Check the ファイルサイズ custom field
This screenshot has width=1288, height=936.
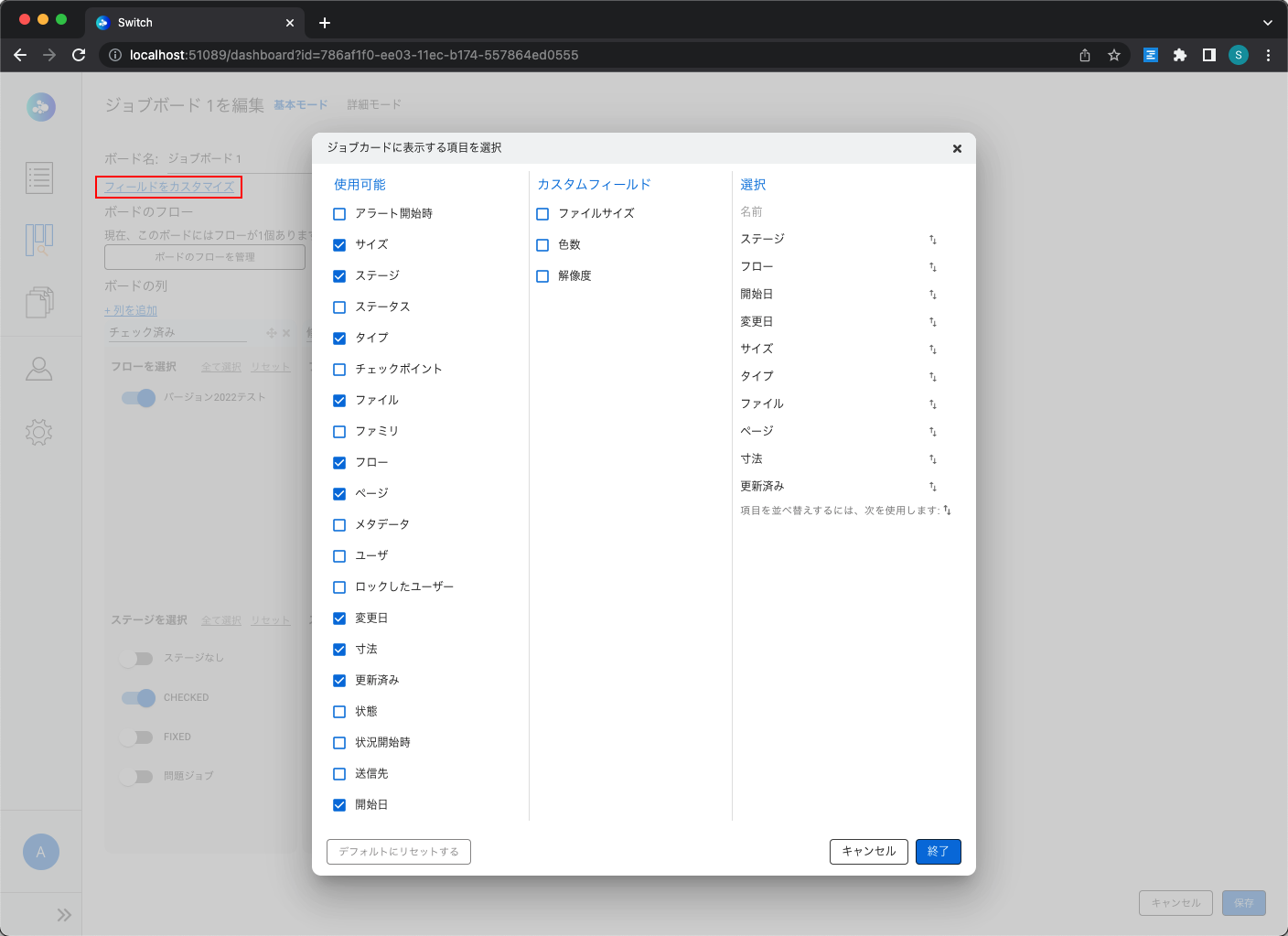click(542, 214)
